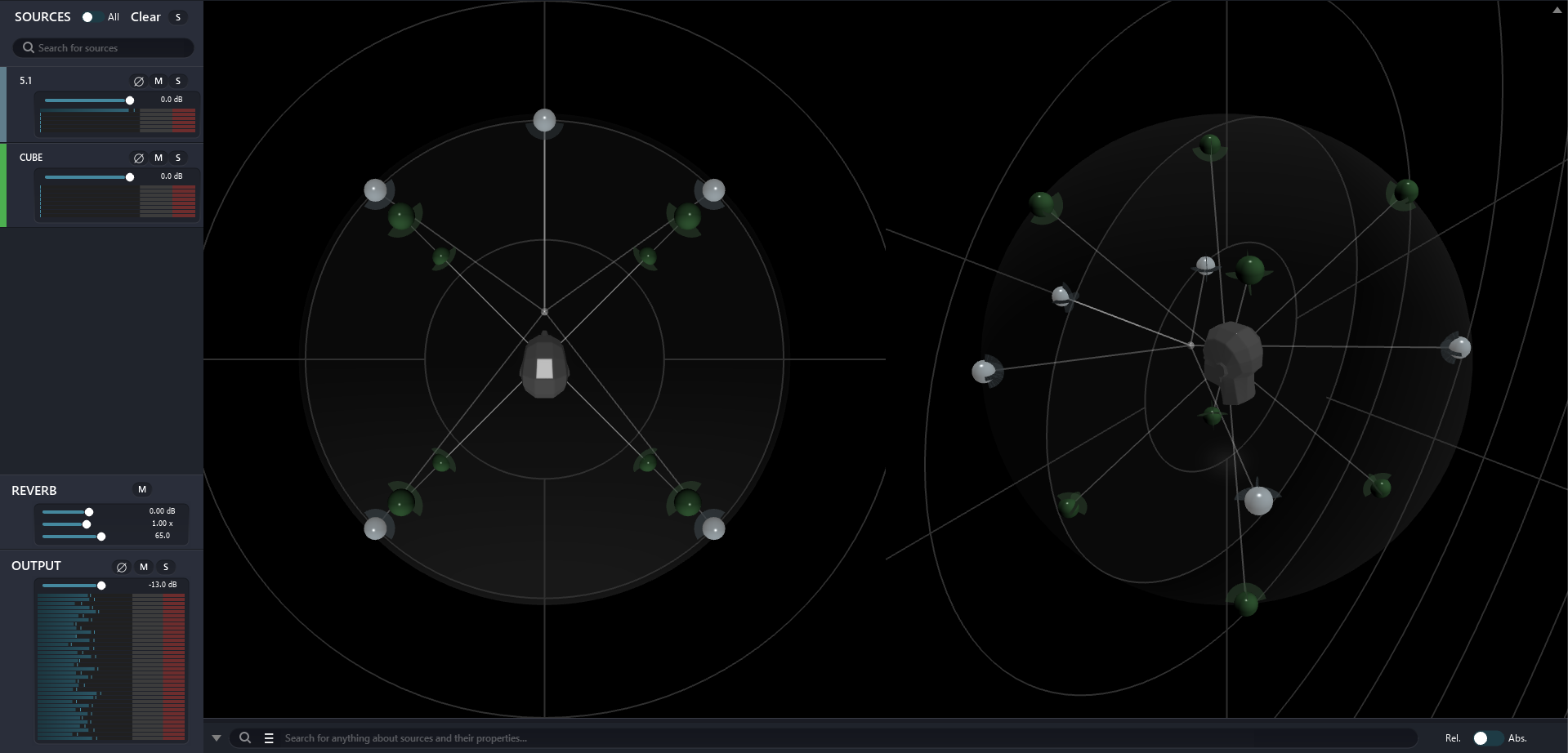Mute the OUTPUT channel
Viewport: 1568px width, 753px height.
[x=144, y=567]
